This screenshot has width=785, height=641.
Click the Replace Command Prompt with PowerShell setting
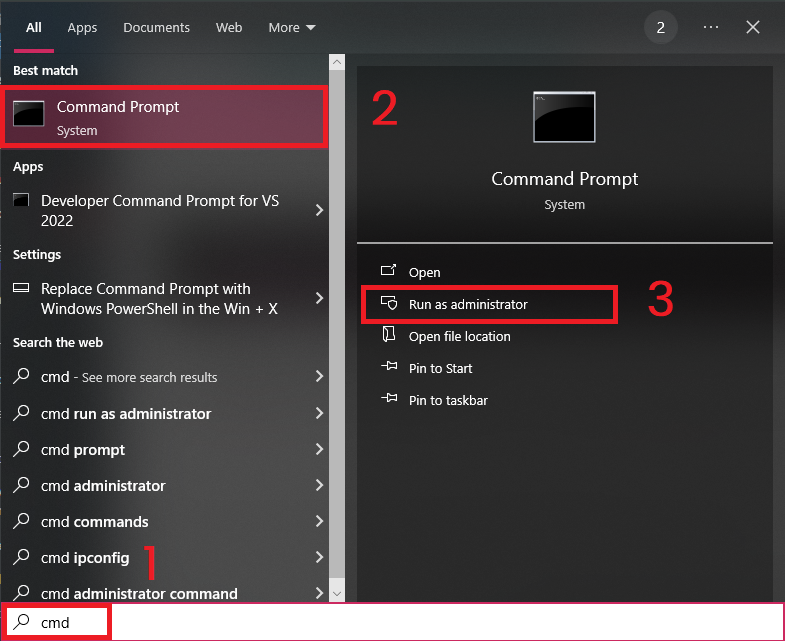click(x=159, y=298)
